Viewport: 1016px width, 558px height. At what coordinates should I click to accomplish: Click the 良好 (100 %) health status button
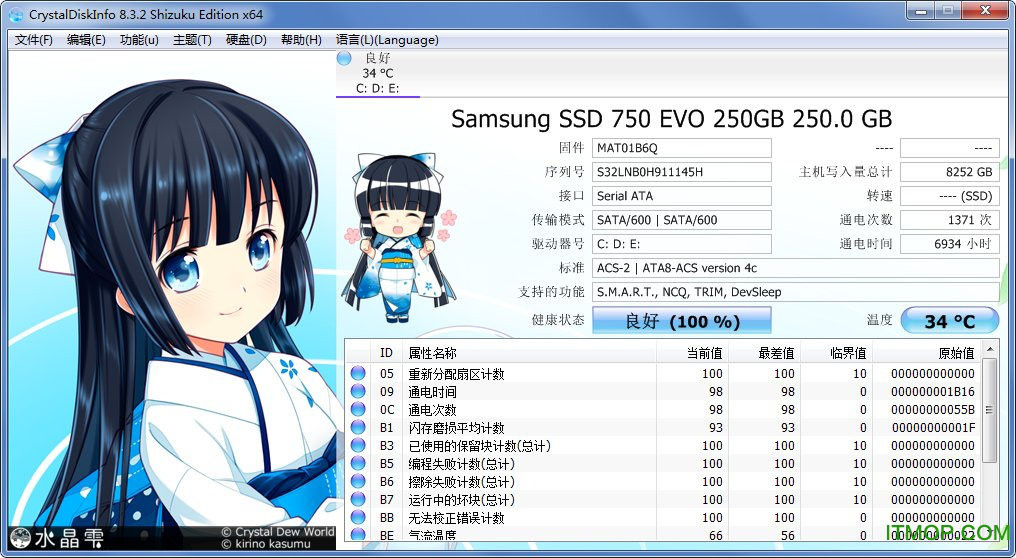682,321
